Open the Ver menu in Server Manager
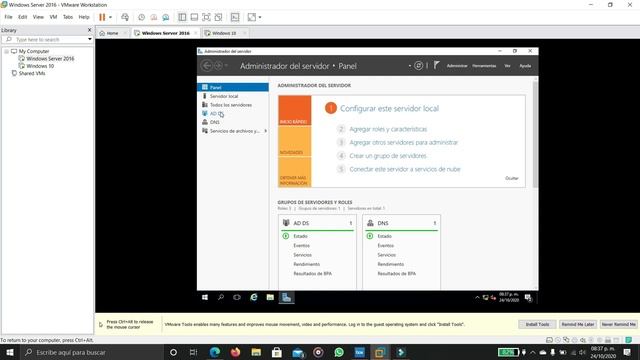This screenshot has height=360, width=640. click(507, 66)
